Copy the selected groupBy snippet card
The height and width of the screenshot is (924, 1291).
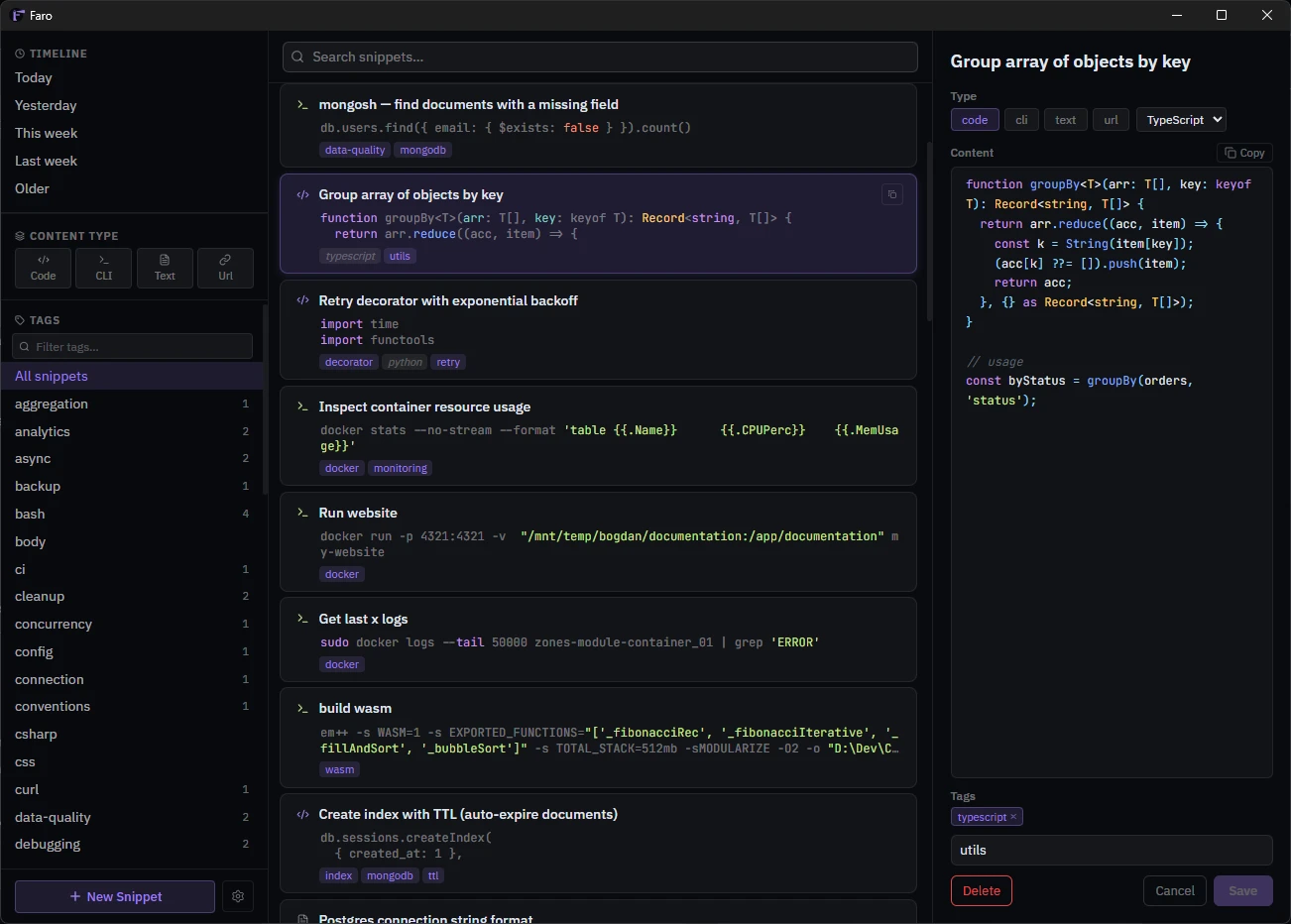click(x=892, y=194)
